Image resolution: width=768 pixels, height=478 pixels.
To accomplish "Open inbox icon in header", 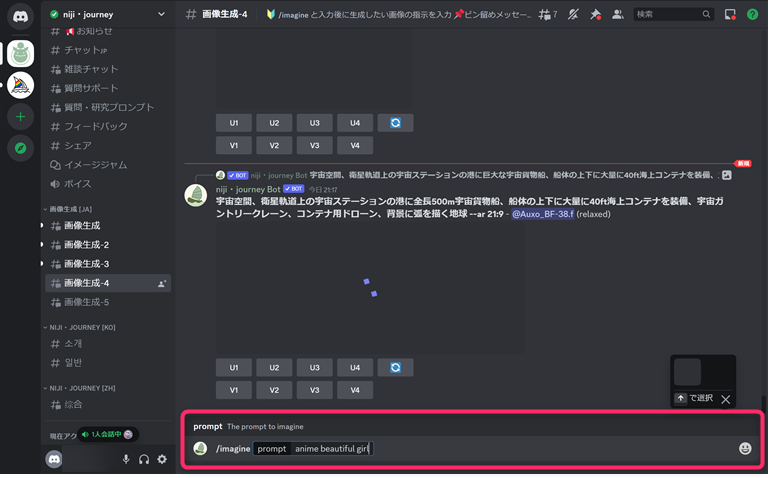I will click(x=730, y=15).
